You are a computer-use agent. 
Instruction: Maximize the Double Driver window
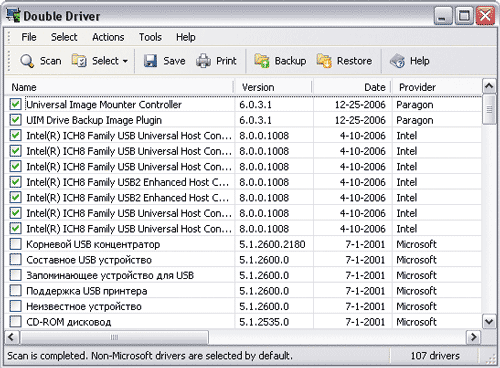[464, 16]
